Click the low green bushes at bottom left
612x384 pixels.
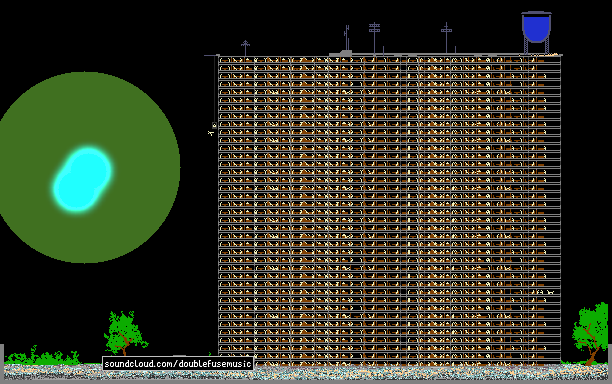43,356
